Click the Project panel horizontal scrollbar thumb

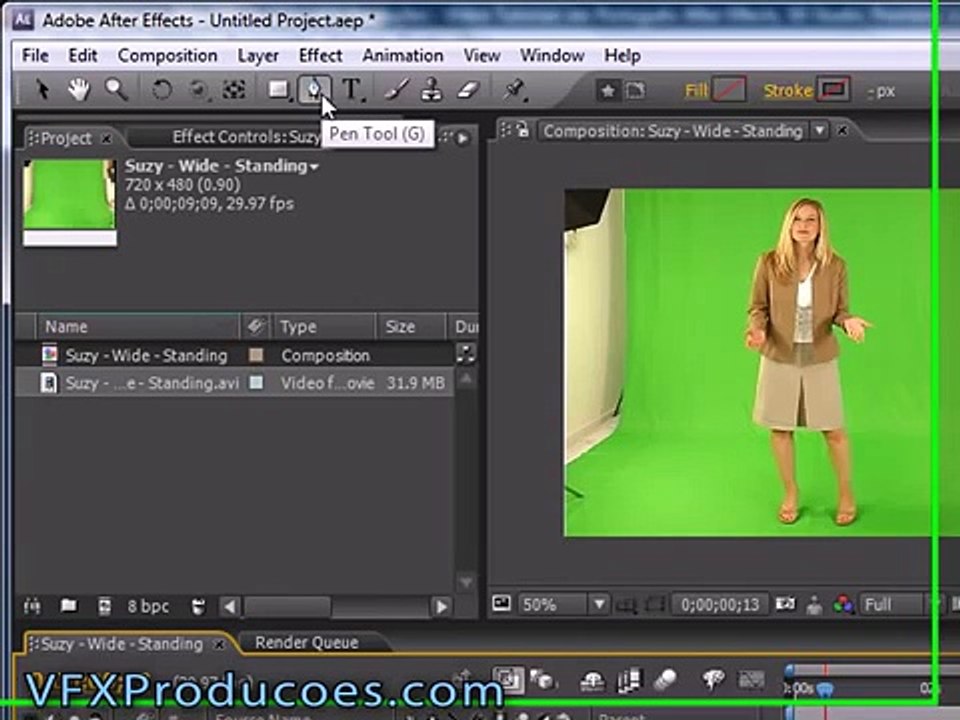[x=288, y=607]
